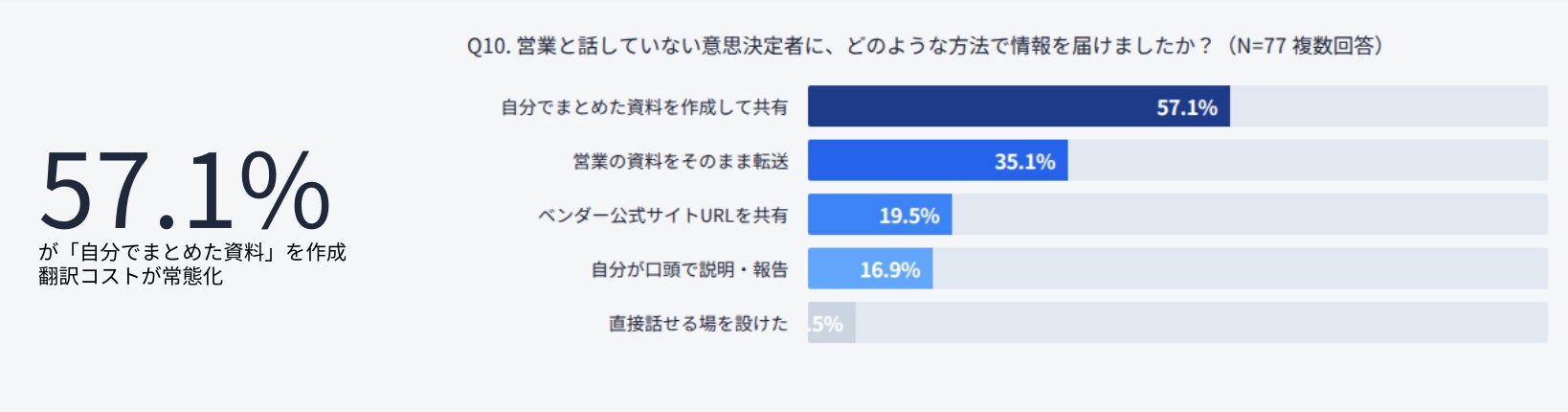
Task: Click the caption 翻訳コストが常態化
Action: pos(130,276)
